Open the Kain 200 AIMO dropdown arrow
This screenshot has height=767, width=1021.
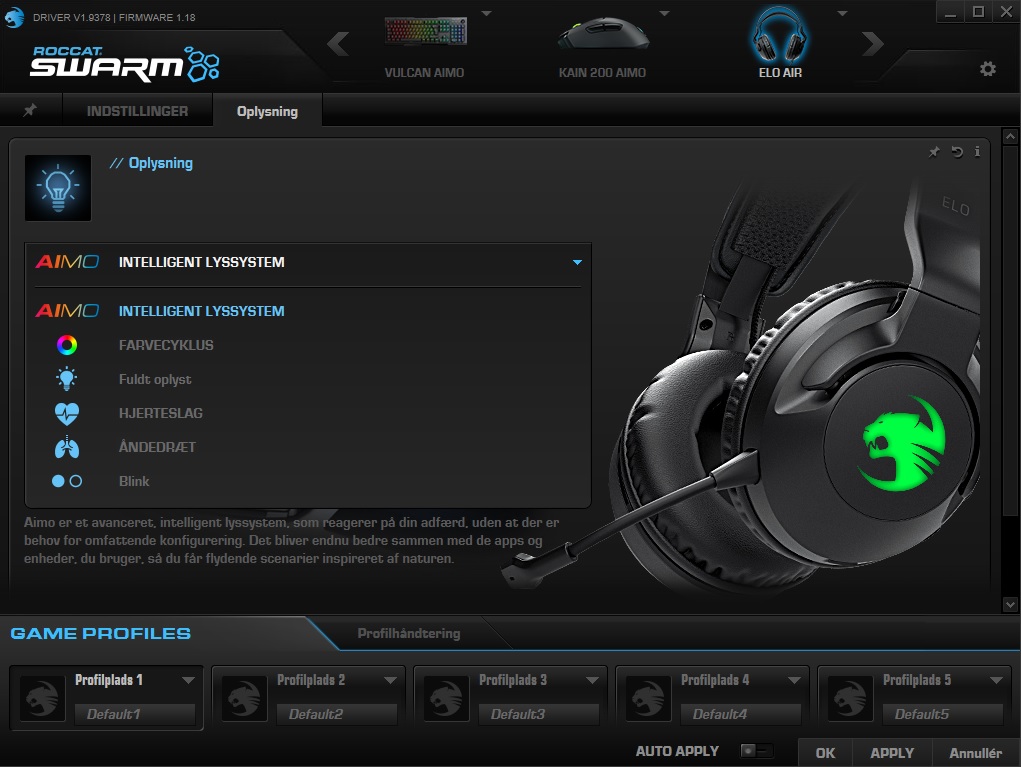click(664, 13)
